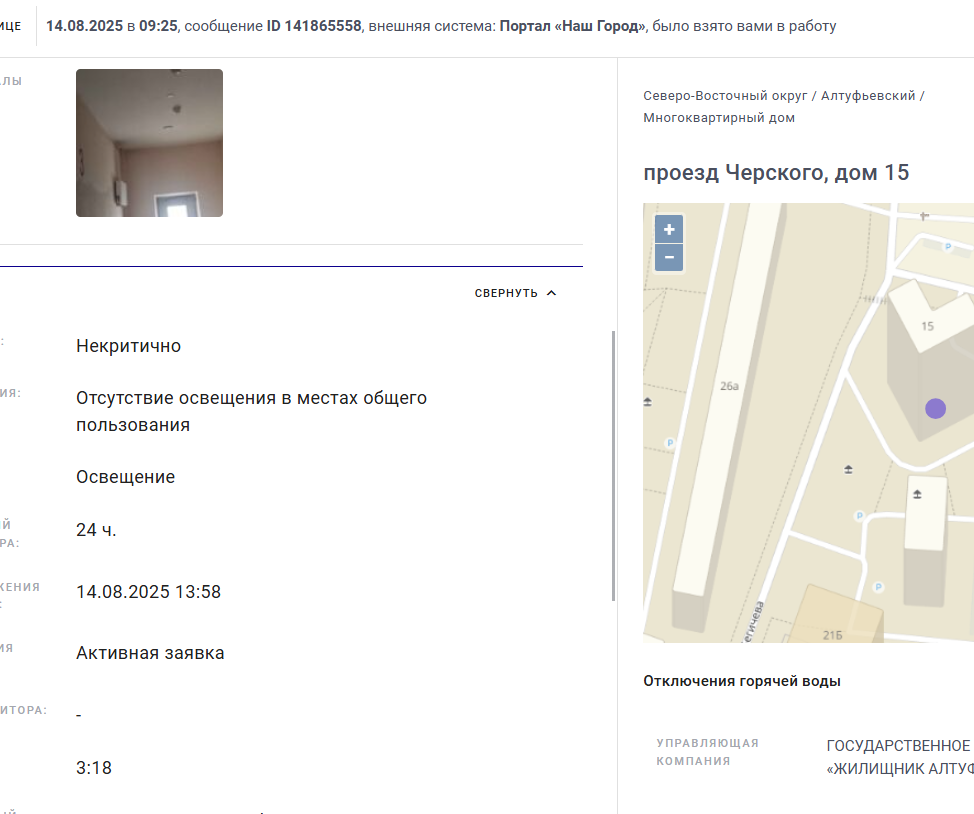This screenshot has height=814, width=974.
Task: Click message ID 141865558 in header
Action: click(x=314, y=26)
